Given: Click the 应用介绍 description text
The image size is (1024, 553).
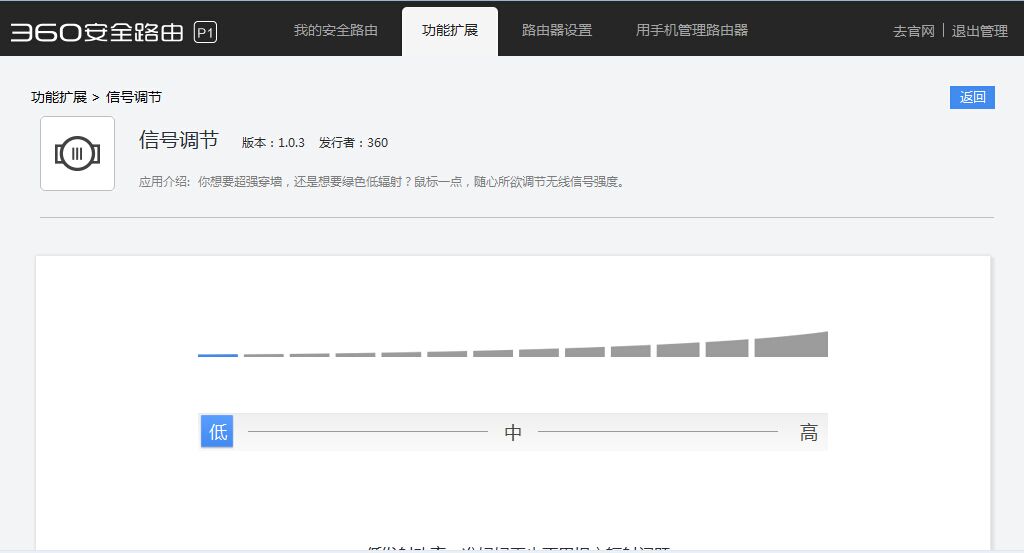Looking at the screenshot, I should [x=383, y=182].
